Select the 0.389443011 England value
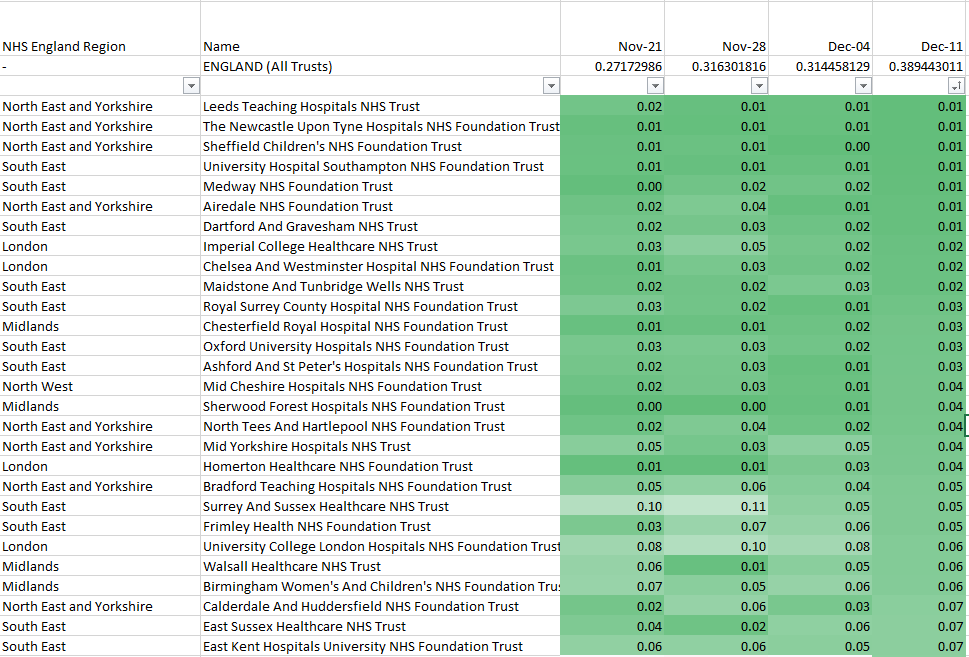Screen dimensions: 969x657 tap(919, 66)
